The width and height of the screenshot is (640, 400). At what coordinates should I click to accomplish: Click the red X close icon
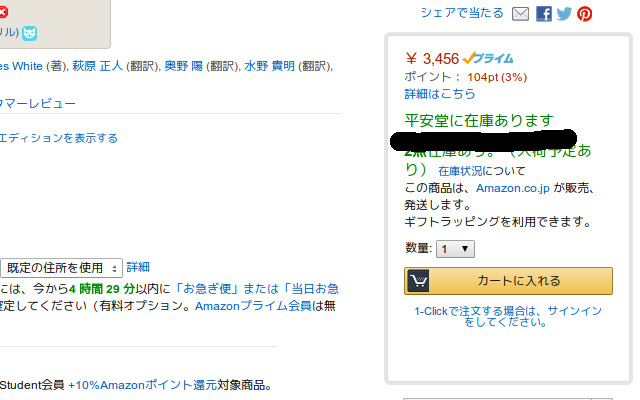[3, 12]
